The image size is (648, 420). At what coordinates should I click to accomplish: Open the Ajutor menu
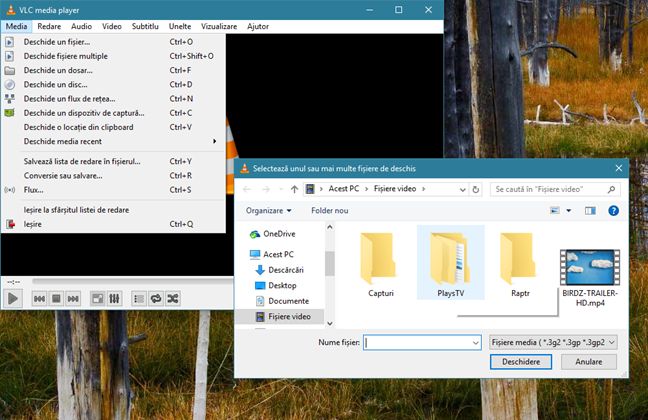coord(258,26)
